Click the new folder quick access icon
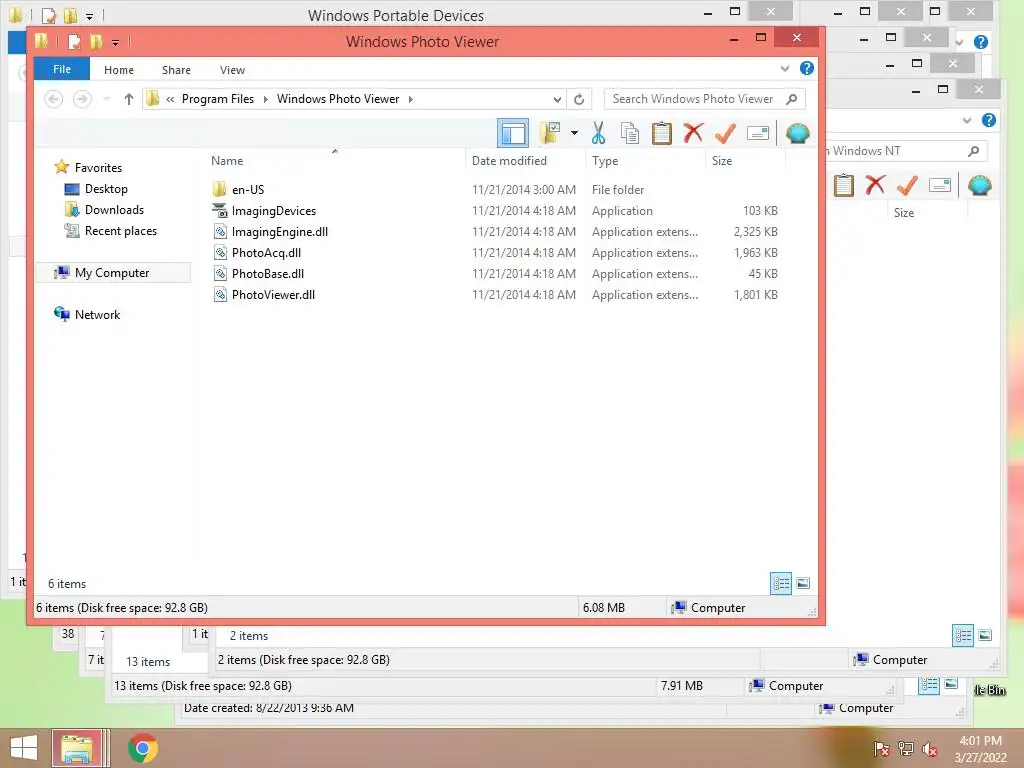 click(96, 42)
